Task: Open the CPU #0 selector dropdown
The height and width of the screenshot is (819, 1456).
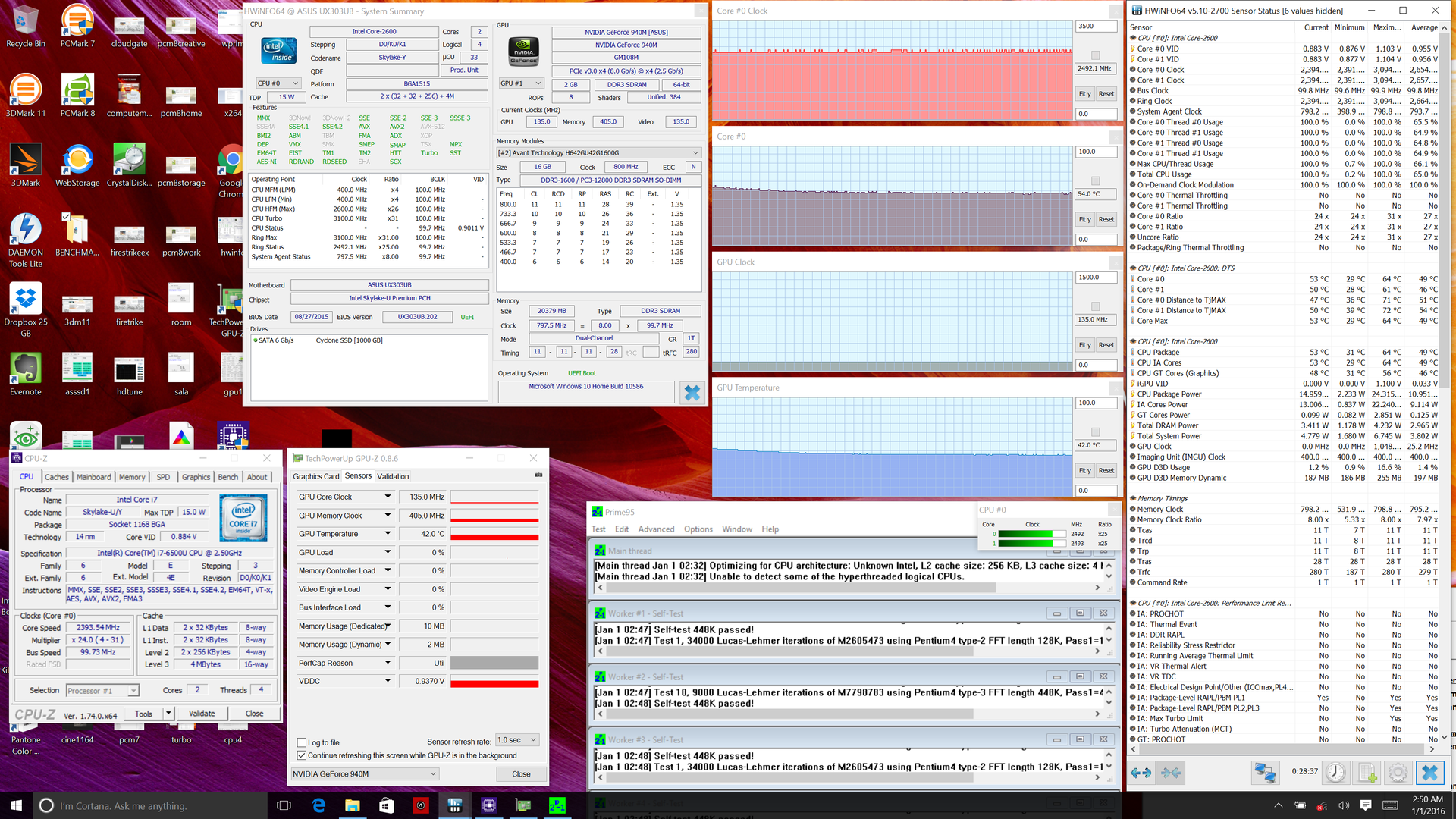Action: point(278,83)
